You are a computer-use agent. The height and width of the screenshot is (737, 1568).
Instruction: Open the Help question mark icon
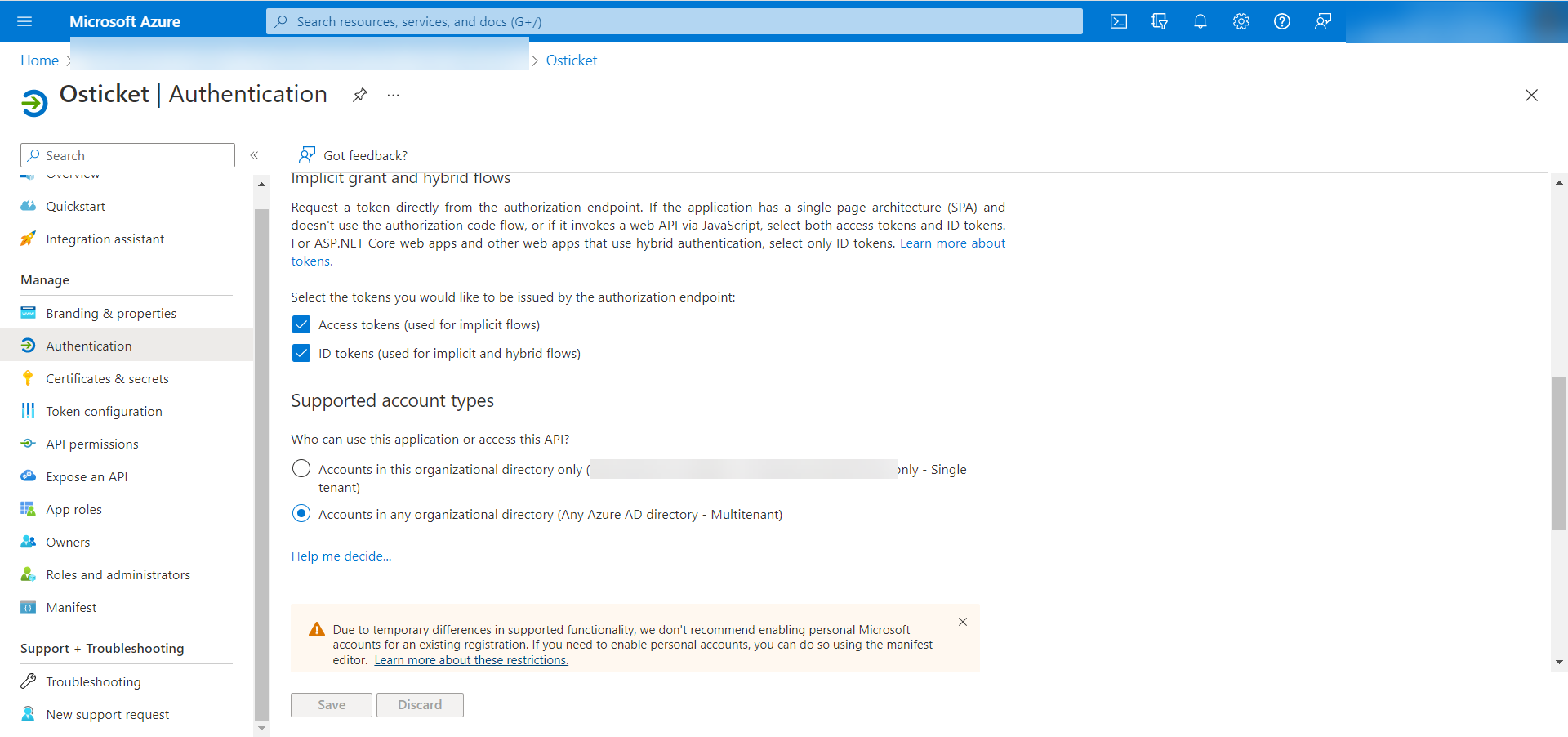click(x=1282, y=21)
